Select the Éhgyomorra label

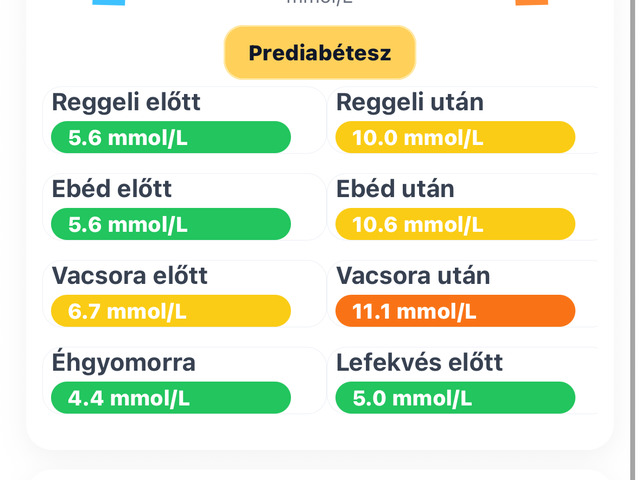click(124, 363)
